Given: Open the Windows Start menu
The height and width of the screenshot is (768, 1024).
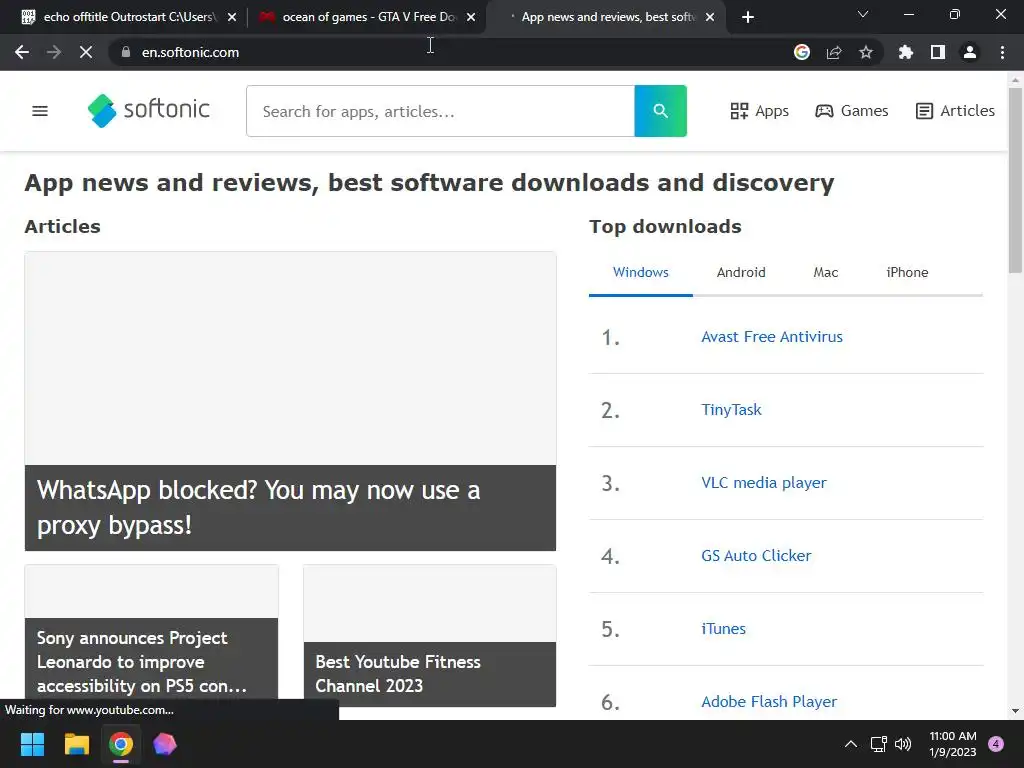Looking at the screenshot, I should (x=32, y=744).
